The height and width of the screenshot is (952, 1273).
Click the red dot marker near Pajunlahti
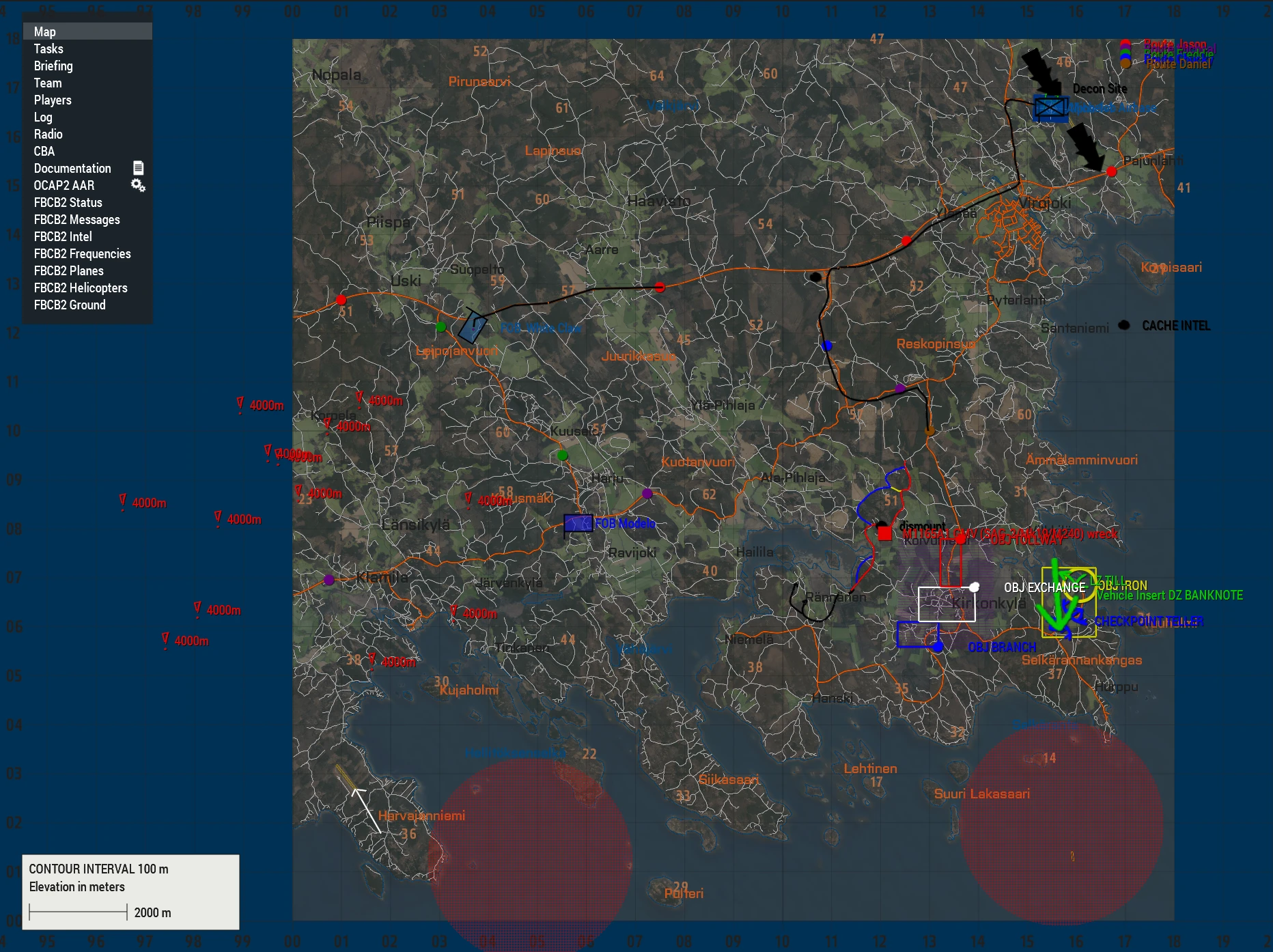[1111, 171]
